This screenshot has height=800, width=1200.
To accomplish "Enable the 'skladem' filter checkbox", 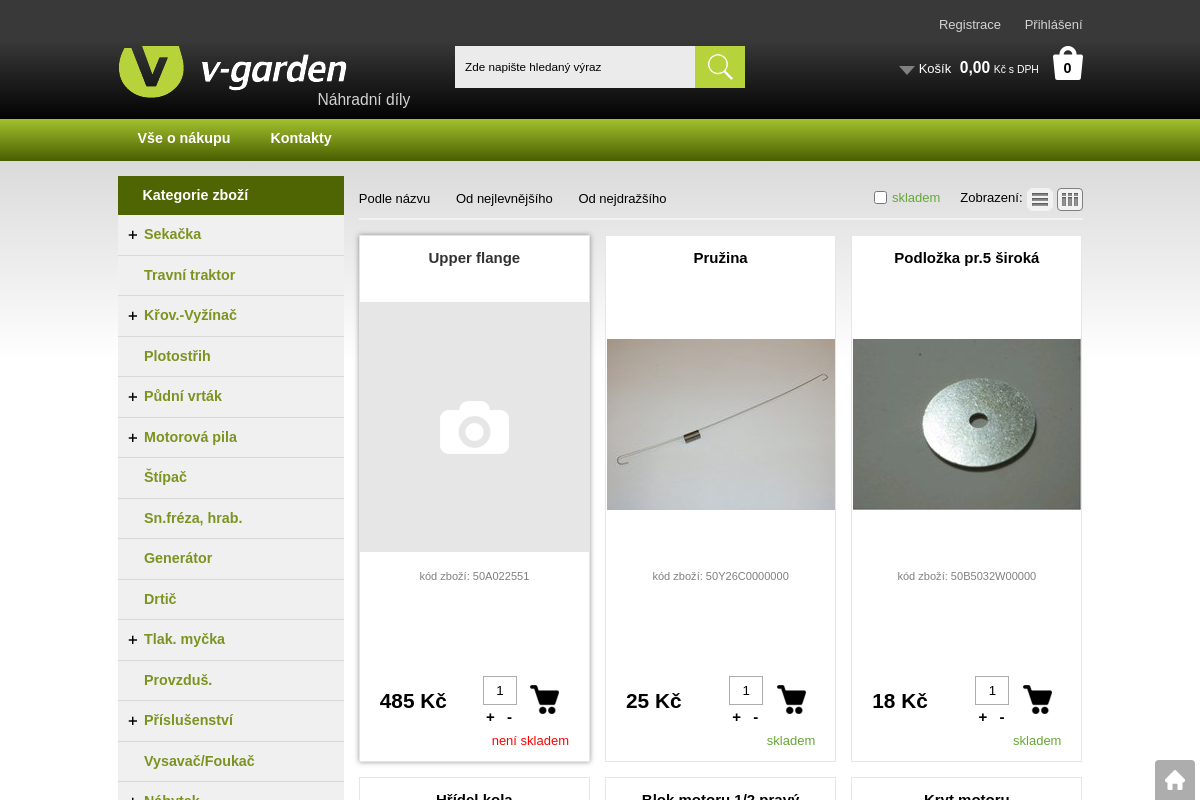I will 880,197.
